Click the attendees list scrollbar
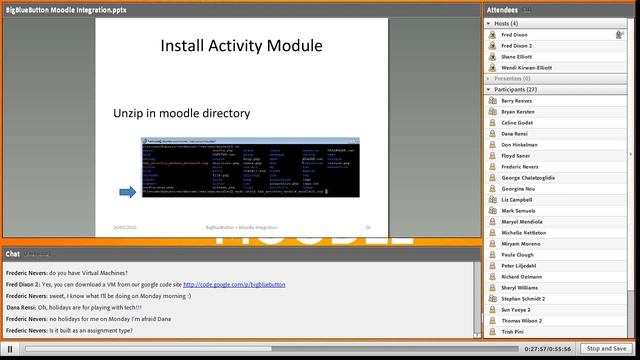This screenshot has width=640, height=360. tap(631, 178)
